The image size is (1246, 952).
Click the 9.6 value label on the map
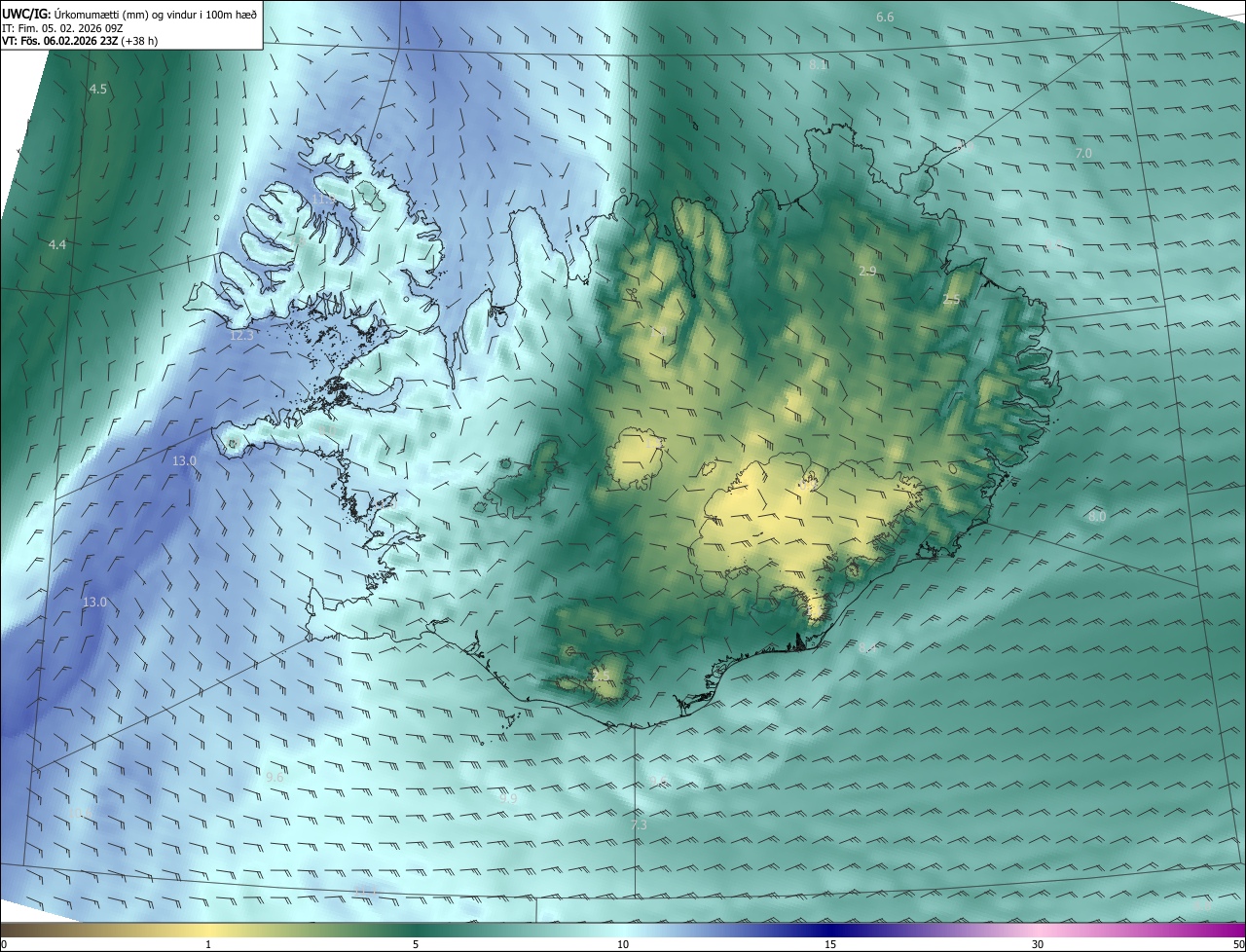tap(275, 777)
